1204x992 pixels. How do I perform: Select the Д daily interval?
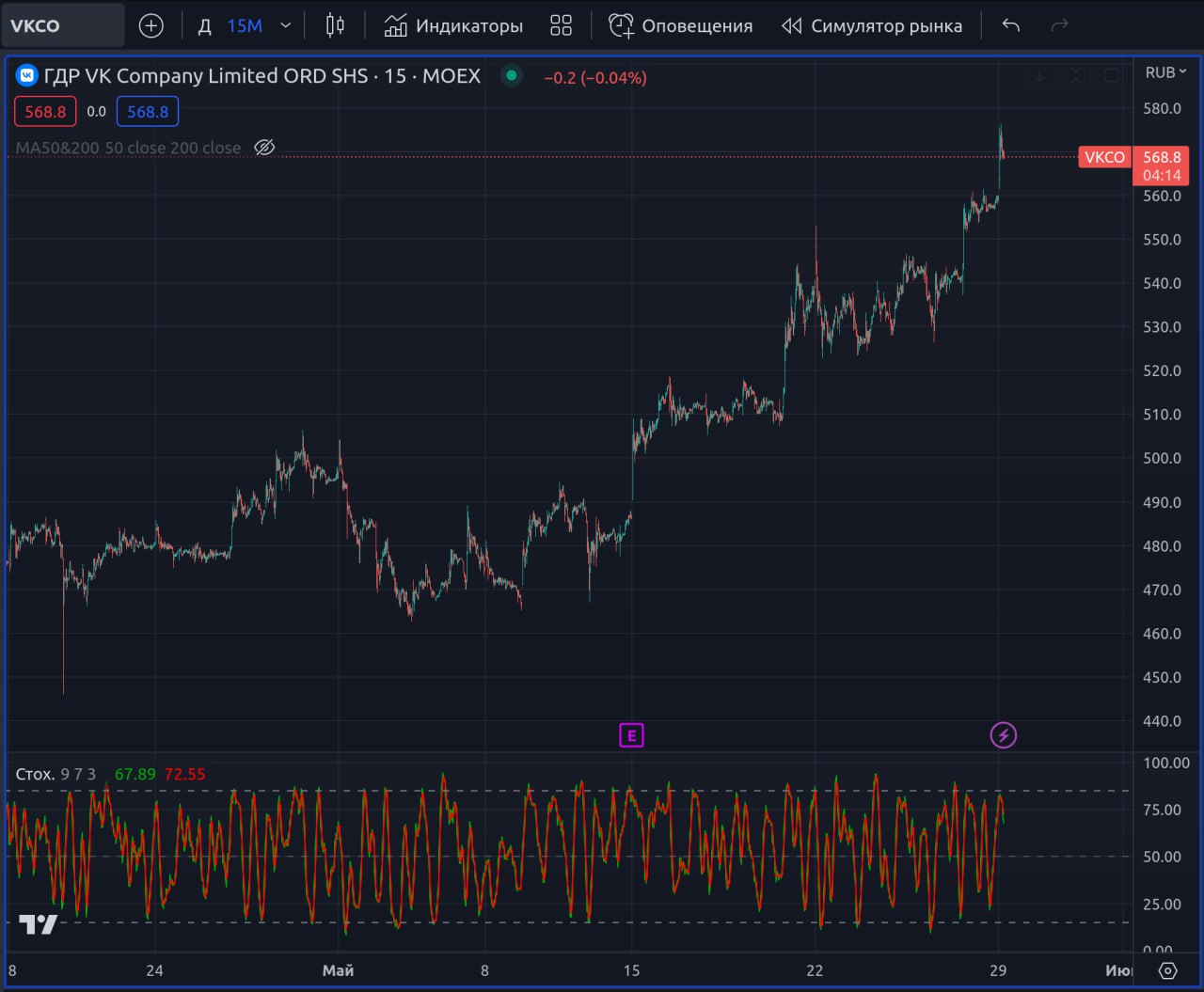(204, 25)
